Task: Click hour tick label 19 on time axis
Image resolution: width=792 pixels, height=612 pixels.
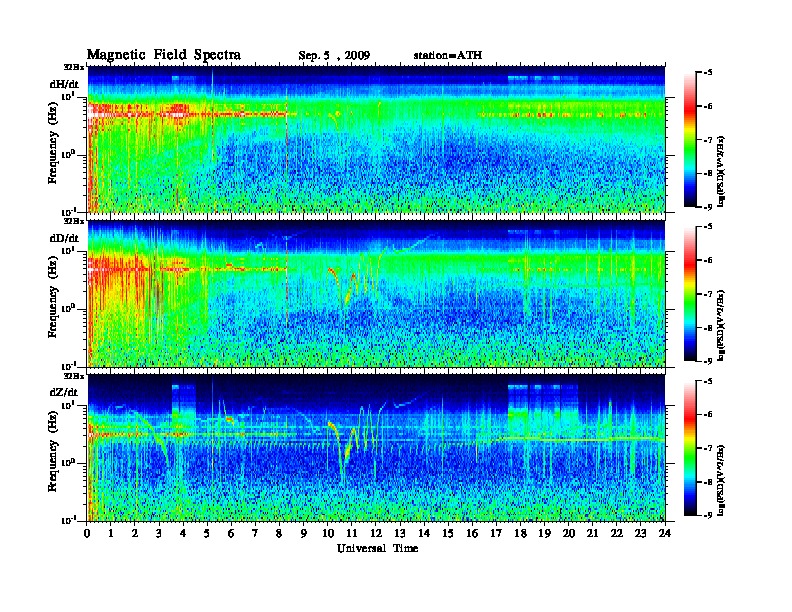Action: pyautogui.click(x=544, y=533)
